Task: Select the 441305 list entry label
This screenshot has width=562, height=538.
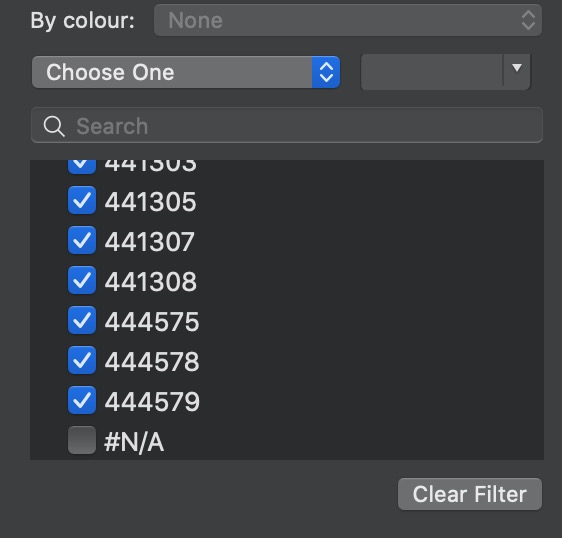Action: (x=151, y=201)
